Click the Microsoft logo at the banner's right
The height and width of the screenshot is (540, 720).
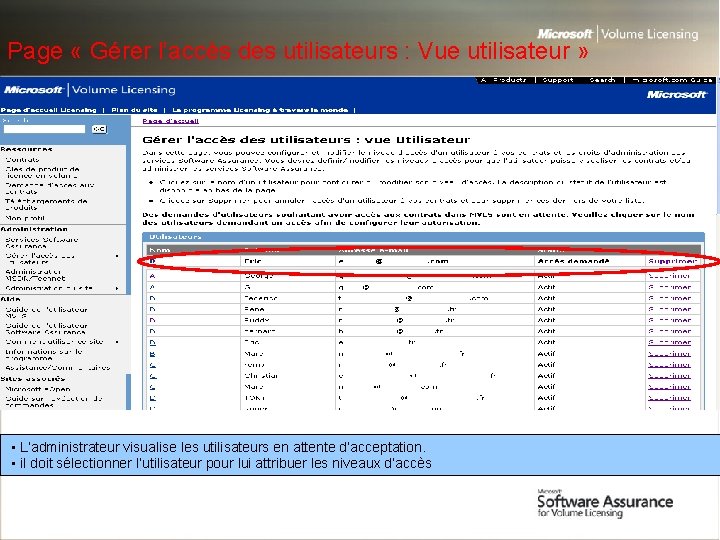(x=676, y=95)
